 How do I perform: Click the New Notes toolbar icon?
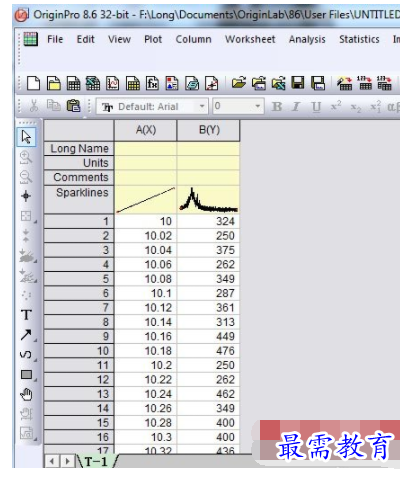192,83
